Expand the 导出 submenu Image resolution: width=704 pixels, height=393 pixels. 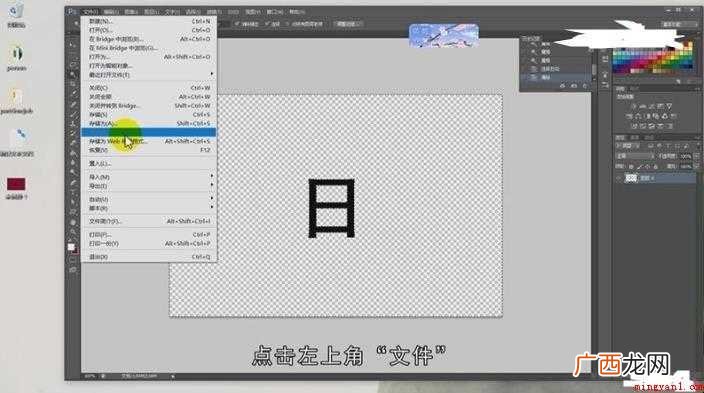pos(149,185)
